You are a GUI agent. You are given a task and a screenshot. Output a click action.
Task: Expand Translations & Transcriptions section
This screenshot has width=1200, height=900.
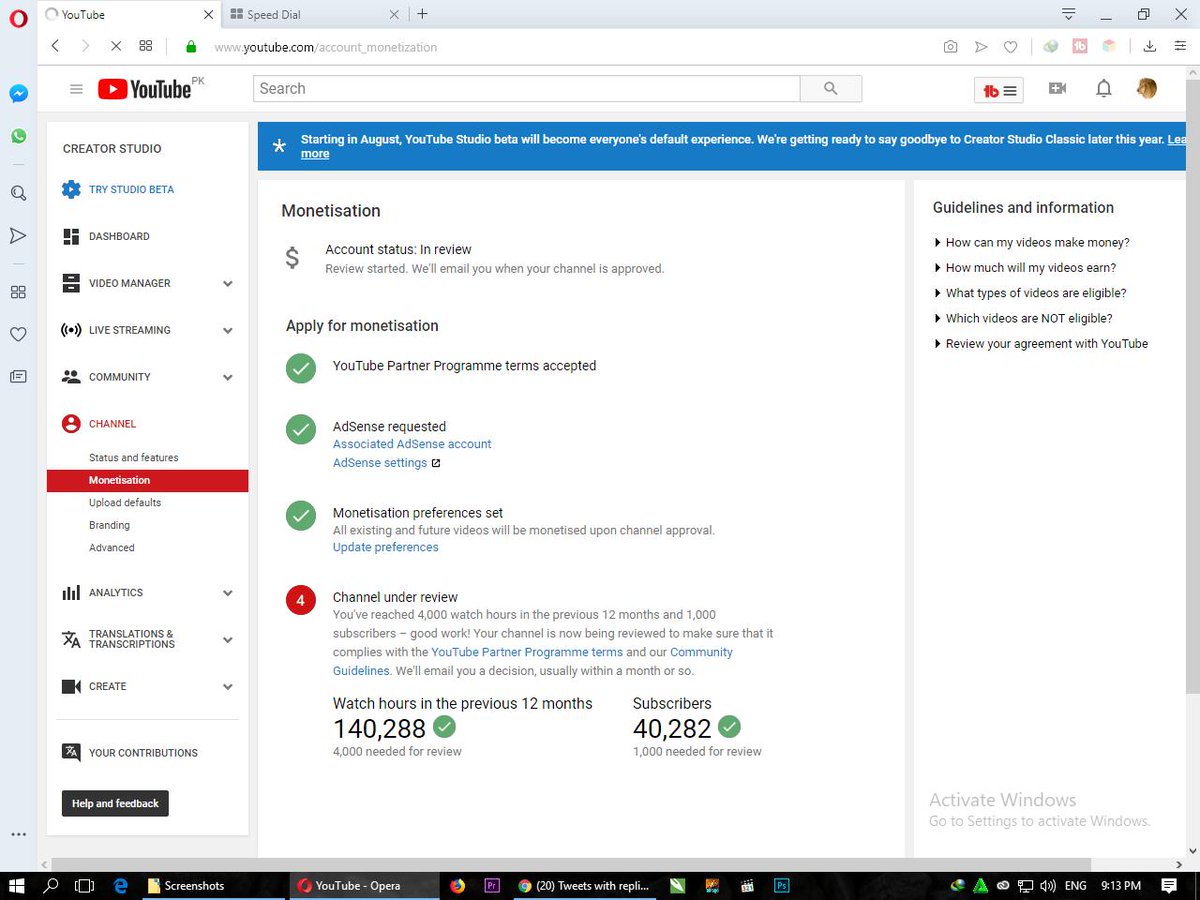[x=228, y=640]
